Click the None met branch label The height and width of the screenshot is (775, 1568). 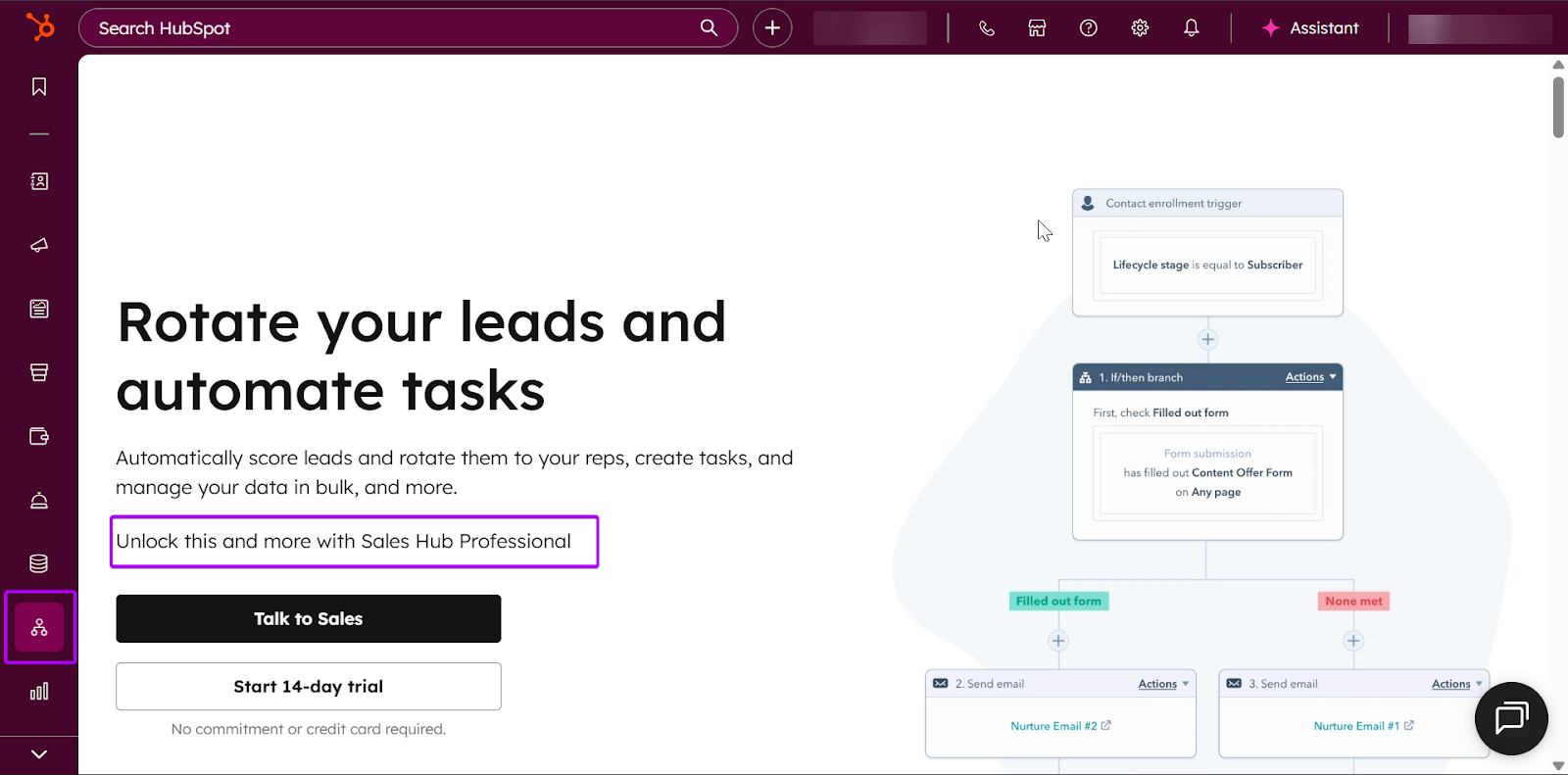(1353, 601)
